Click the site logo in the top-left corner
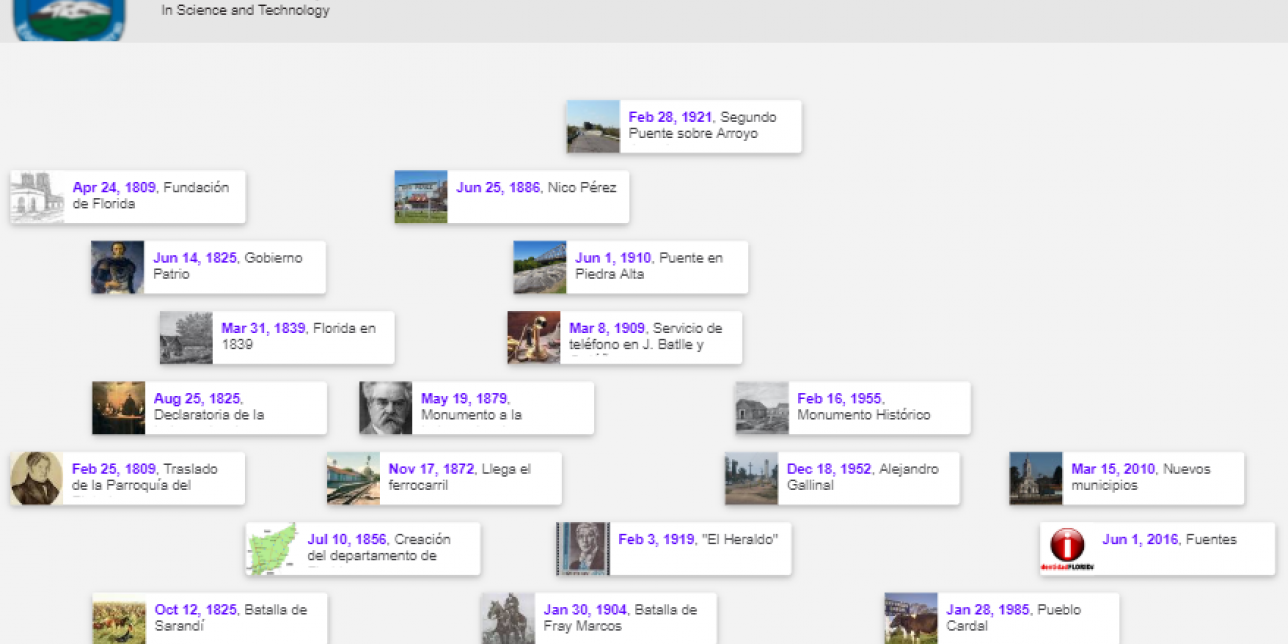Viewport: 1288px width, 644px height. click(69, 19)
